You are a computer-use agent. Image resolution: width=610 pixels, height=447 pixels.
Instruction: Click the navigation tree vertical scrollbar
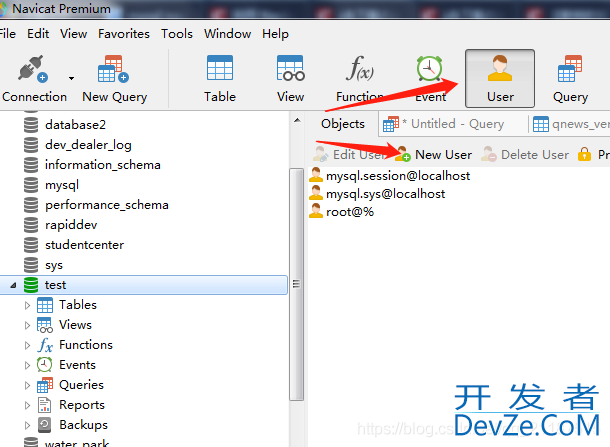pyautogui.click(x=296, y=284)
